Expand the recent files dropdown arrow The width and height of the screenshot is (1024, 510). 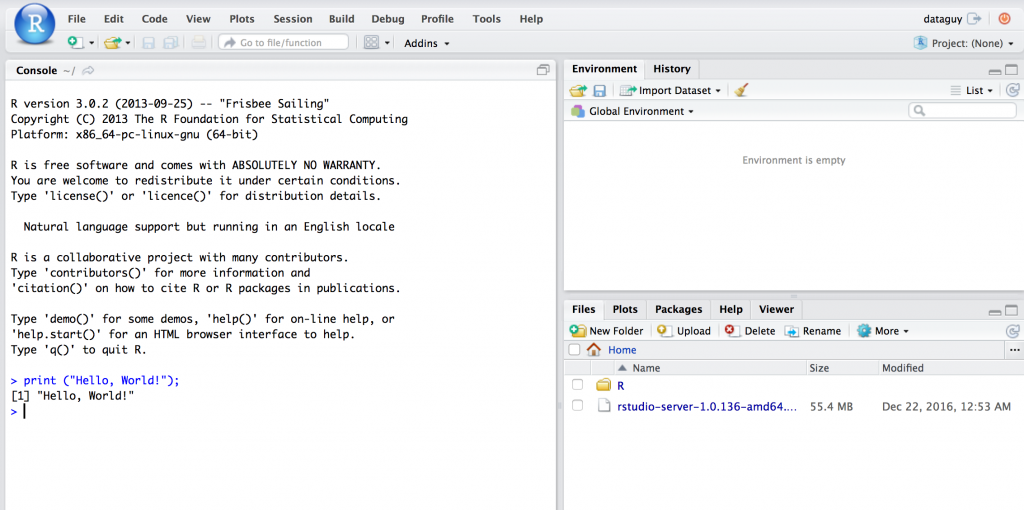coord(128,43)
